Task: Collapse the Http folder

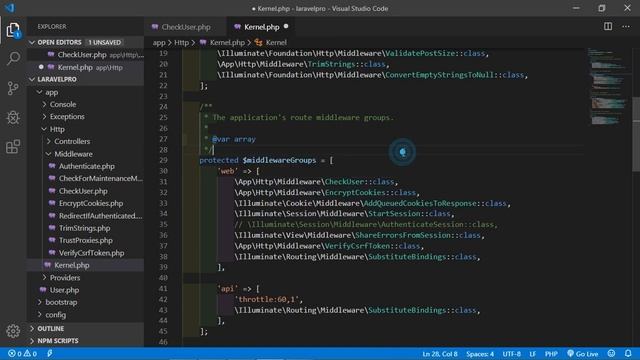Action: [44, 129]
